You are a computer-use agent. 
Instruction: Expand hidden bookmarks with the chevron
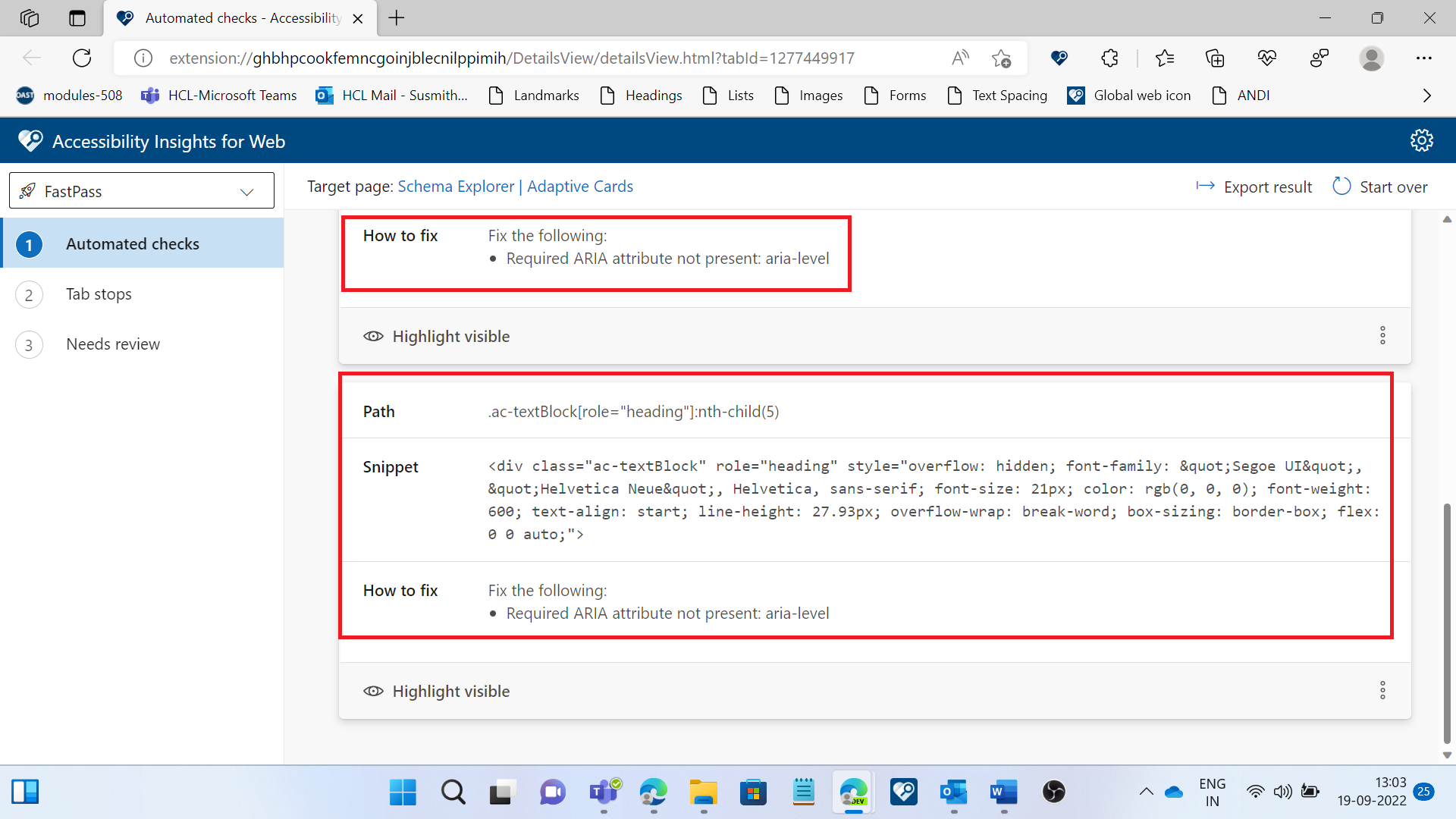(1427, 95)
